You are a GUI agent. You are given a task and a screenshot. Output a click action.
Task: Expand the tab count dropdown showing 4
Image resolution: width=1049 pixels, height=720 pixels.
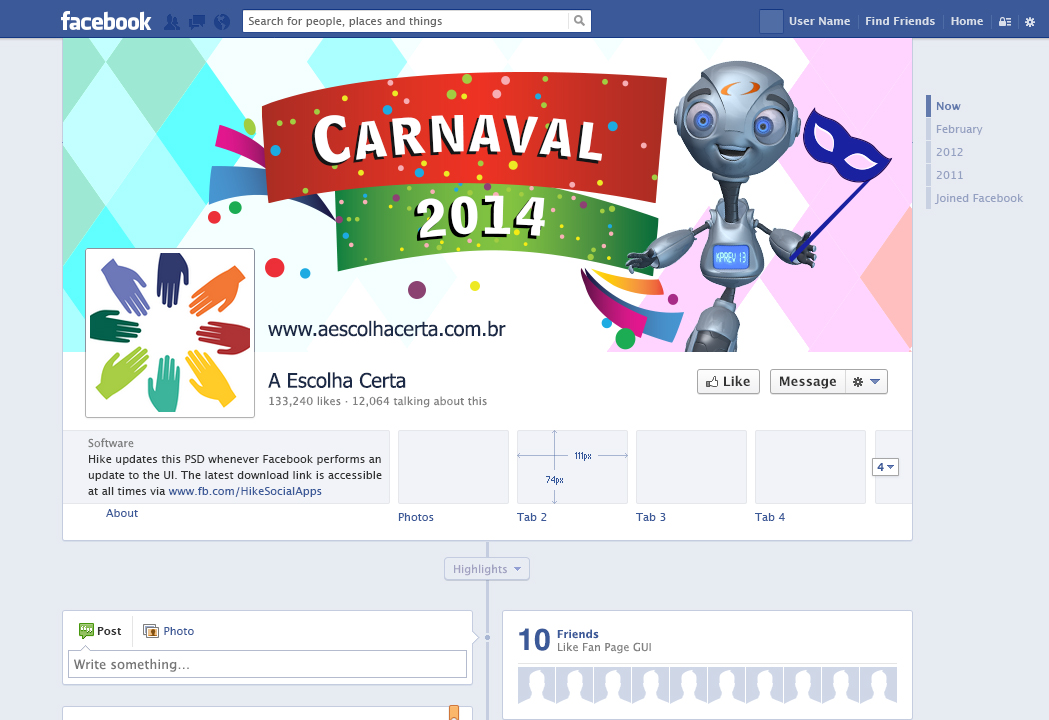(x=885, y=467)
